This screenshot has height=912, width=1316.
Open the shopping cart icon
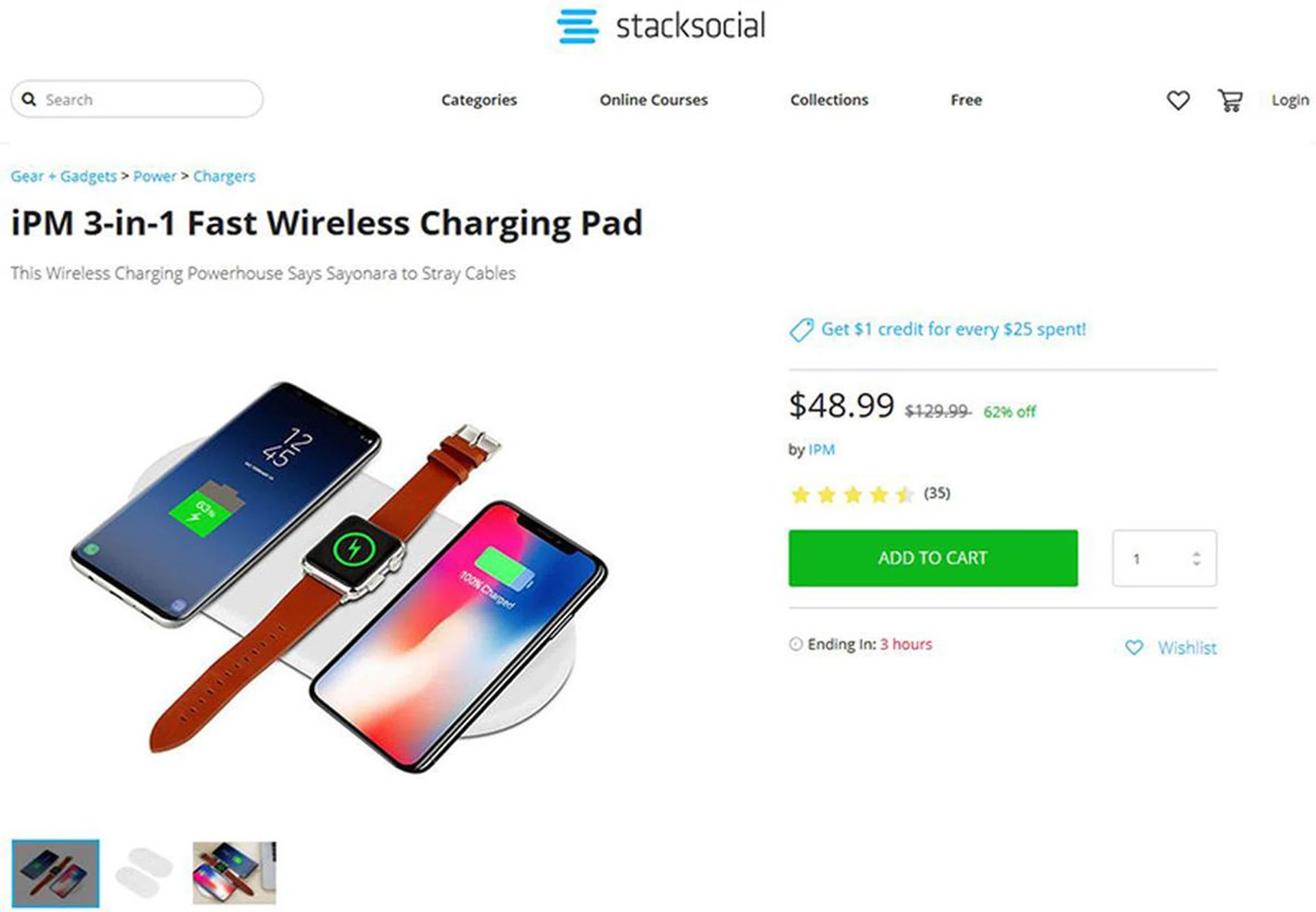tap(1230, 101)
